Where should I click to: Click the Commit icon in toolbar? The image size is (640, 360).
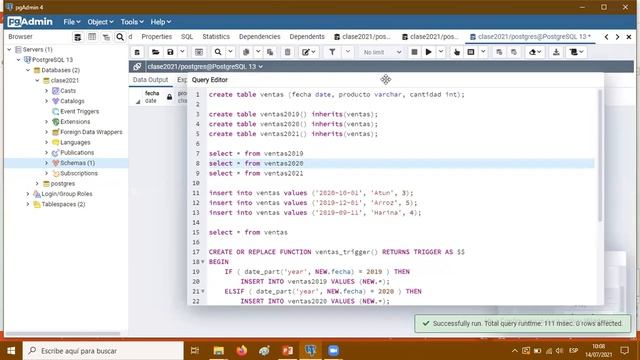pos(499,52)
